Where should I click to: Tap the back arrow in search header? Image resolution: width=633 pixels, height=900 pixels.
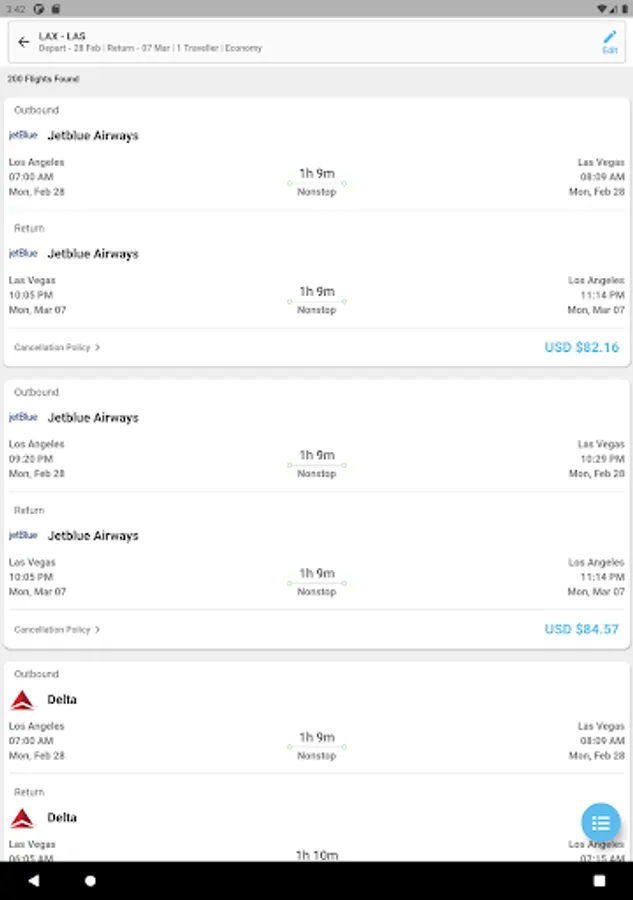point(24,42)
